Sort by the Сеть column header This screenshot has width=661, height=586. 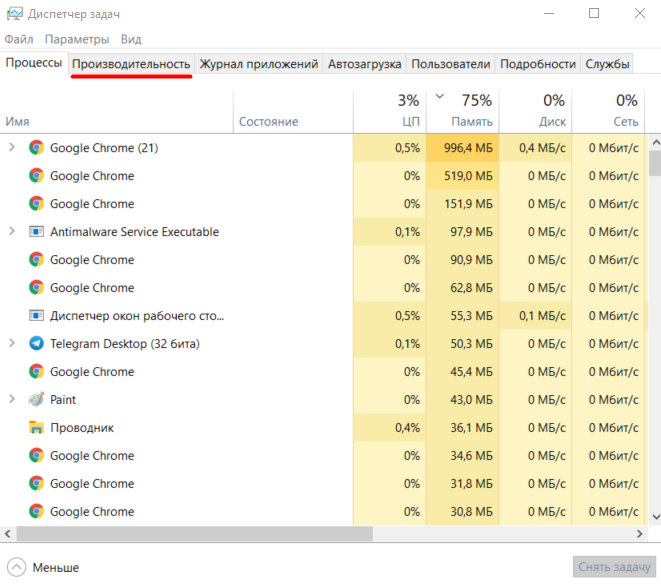click(608, 112)
